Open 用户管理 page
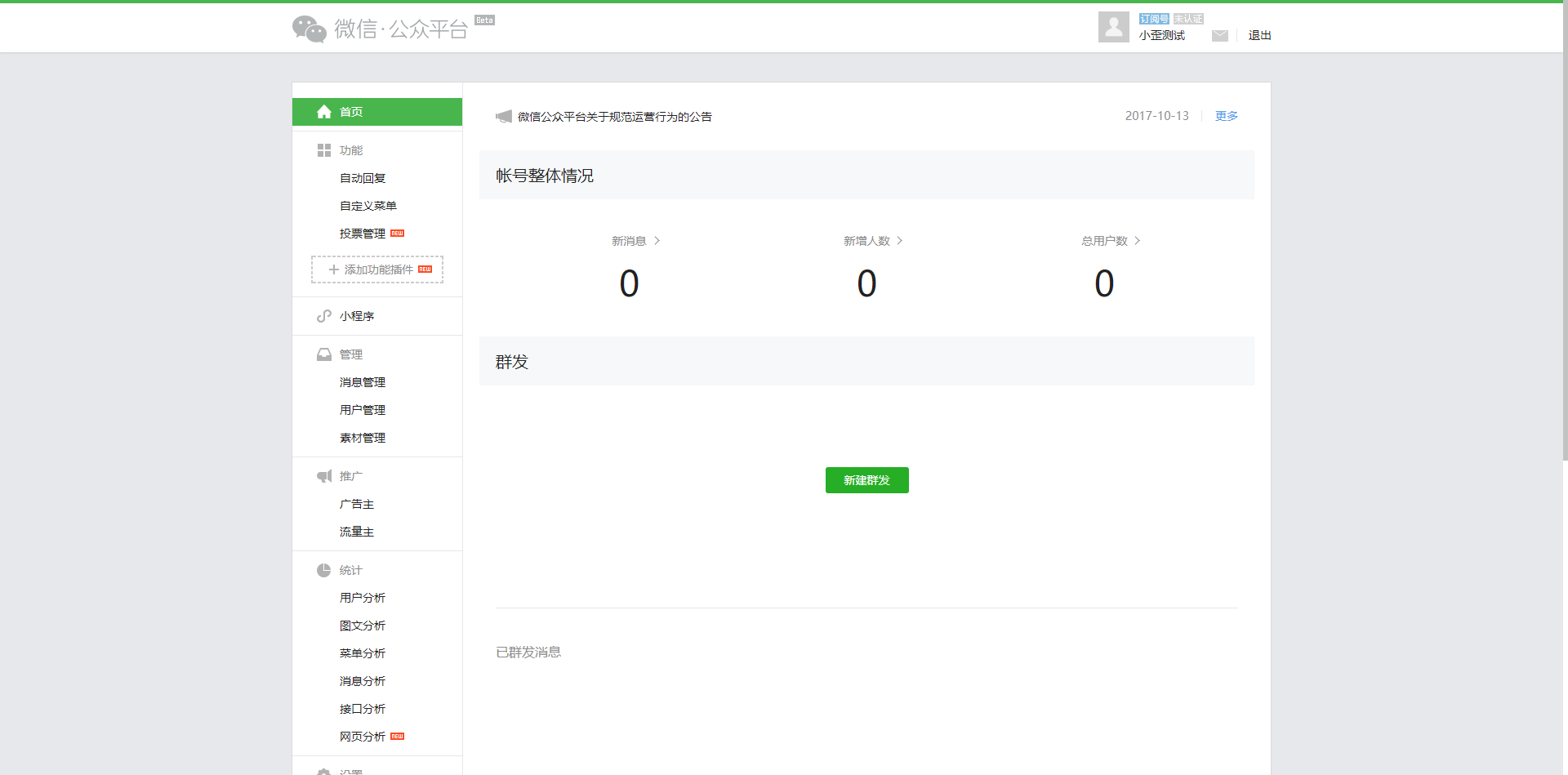This screenshot has height=775, width=1568. [x=363, y=410]
